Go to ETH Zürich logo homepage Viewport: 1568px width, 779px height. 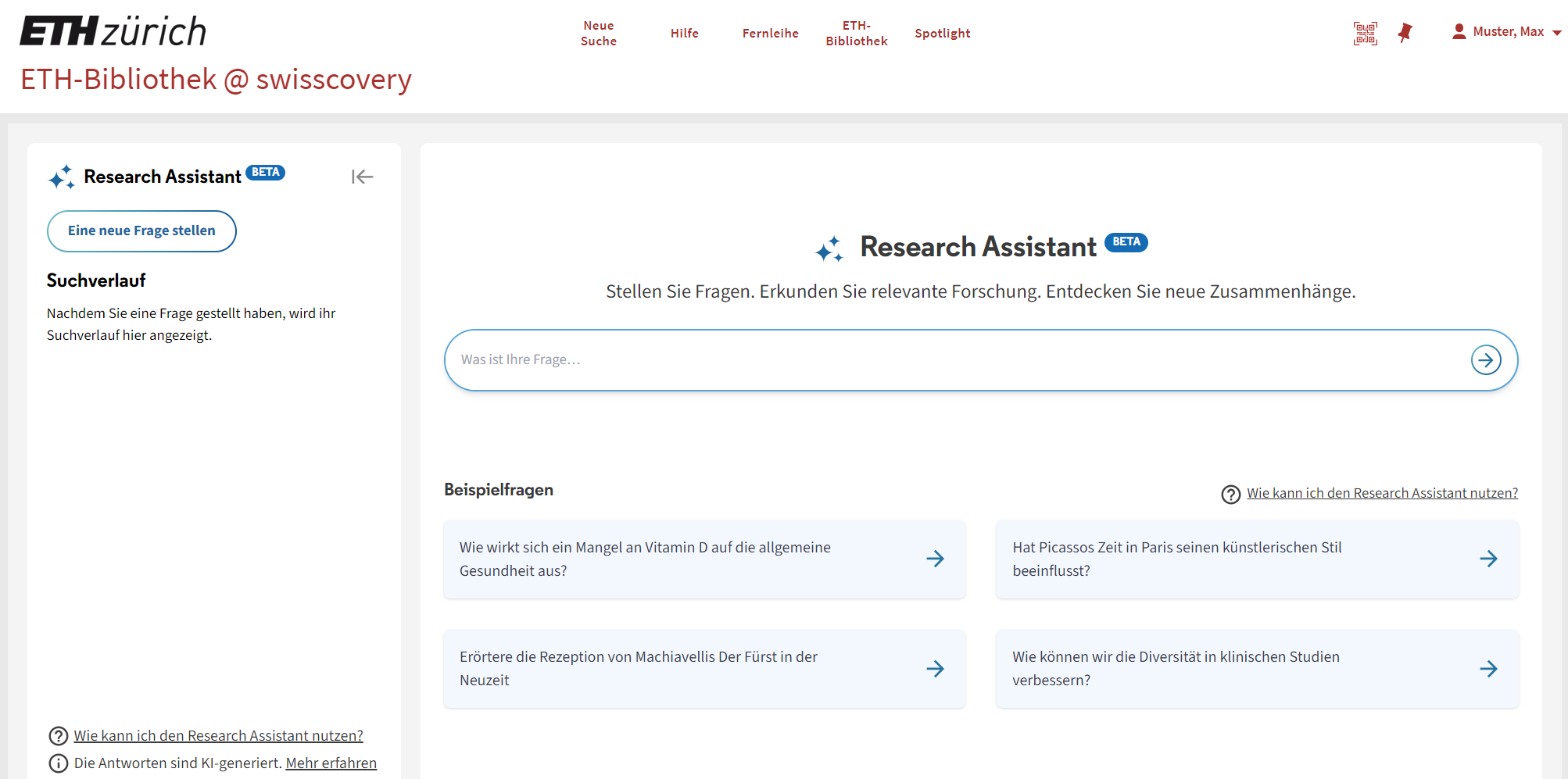click(113, 31)
